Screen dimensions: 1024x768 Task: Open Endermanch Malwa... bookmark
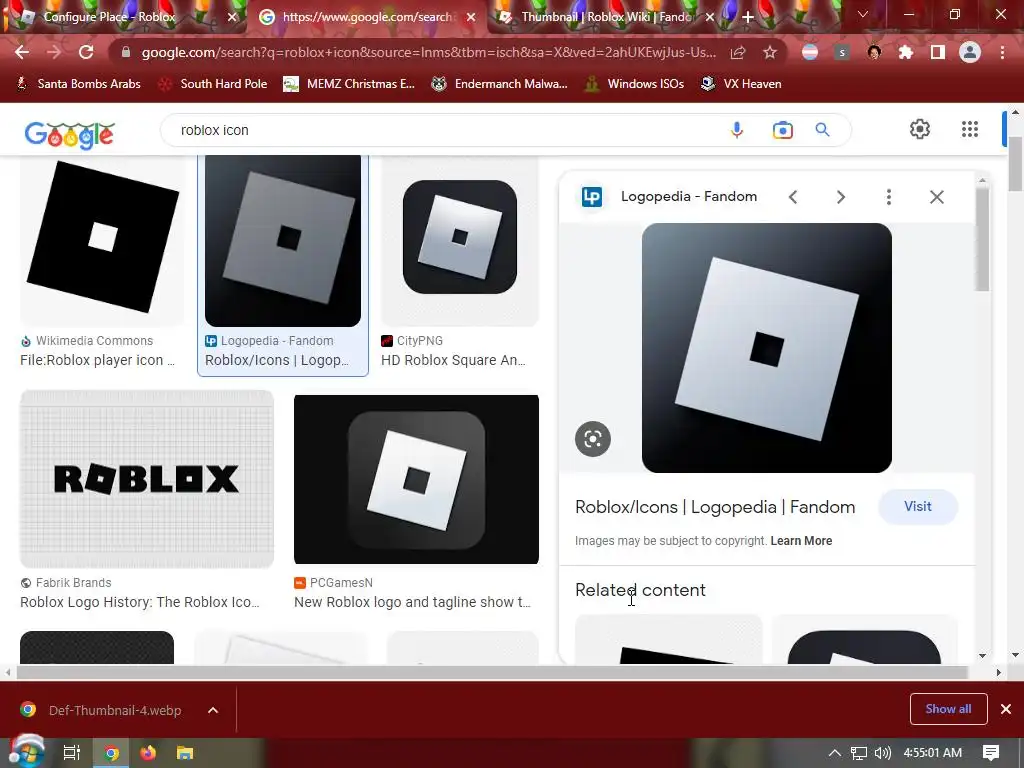tap(500, 84)
